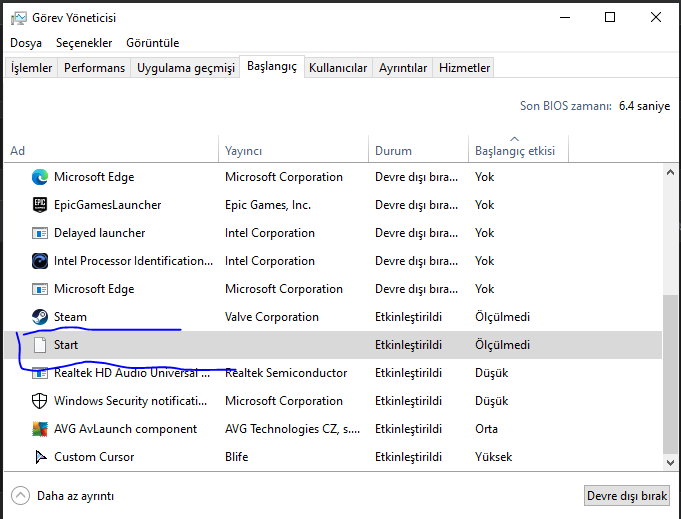Viewport: 681px width, 519px height.
Task: Click Blife publisher cell
Action: 237,457
